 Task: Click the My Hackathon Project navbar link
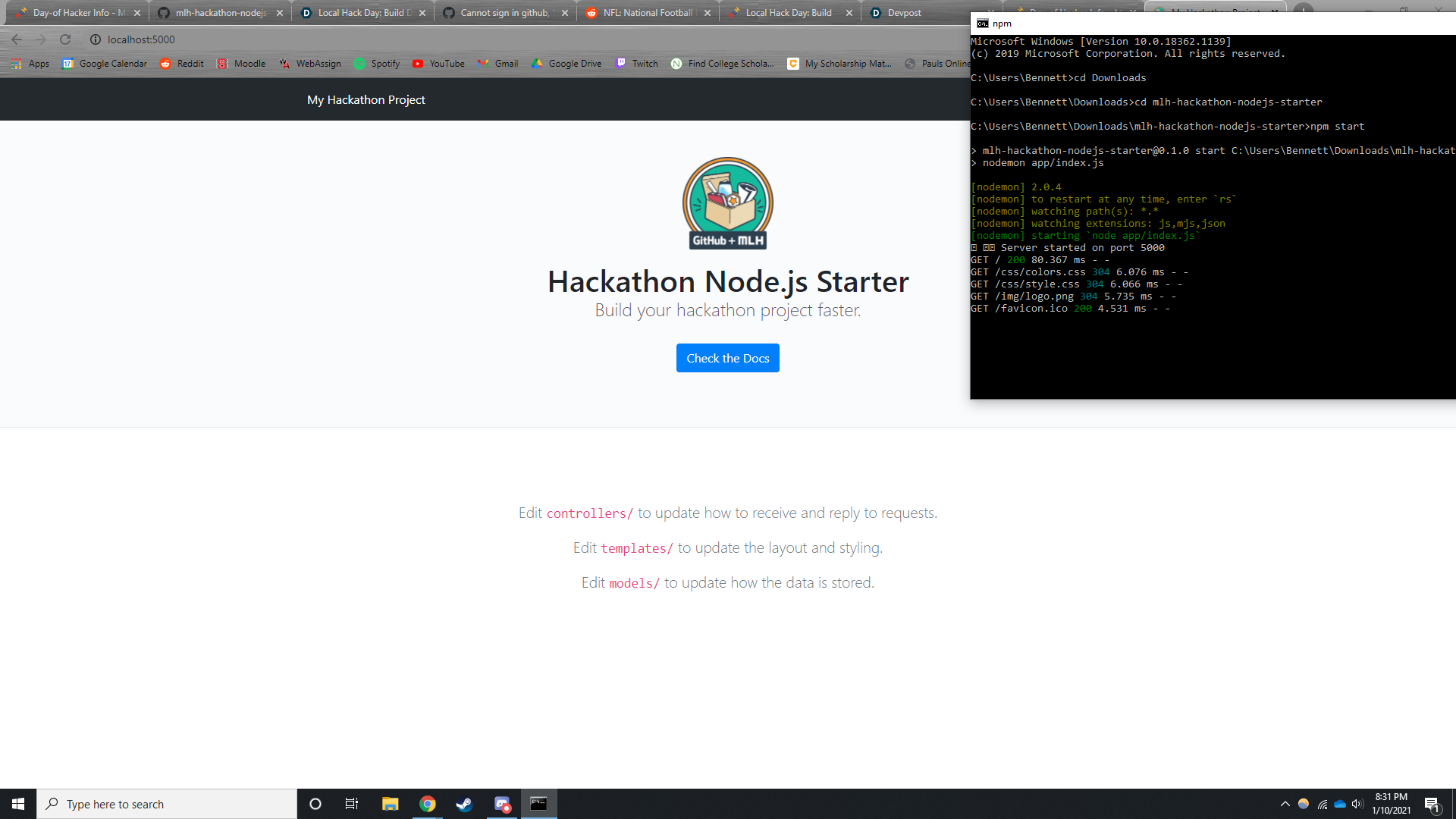366,100
